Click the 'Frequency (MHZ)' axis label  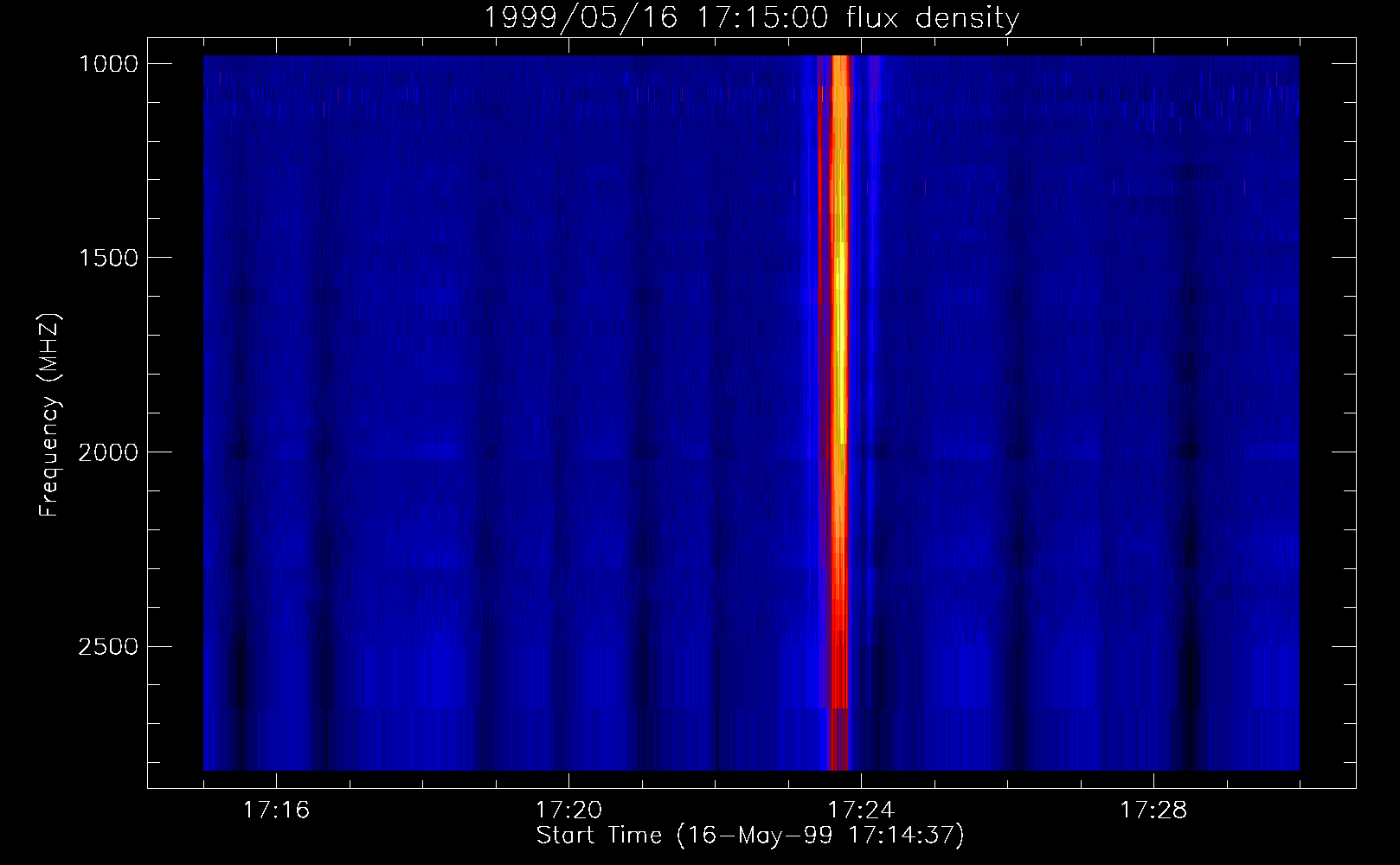click(x=49, y=415)
